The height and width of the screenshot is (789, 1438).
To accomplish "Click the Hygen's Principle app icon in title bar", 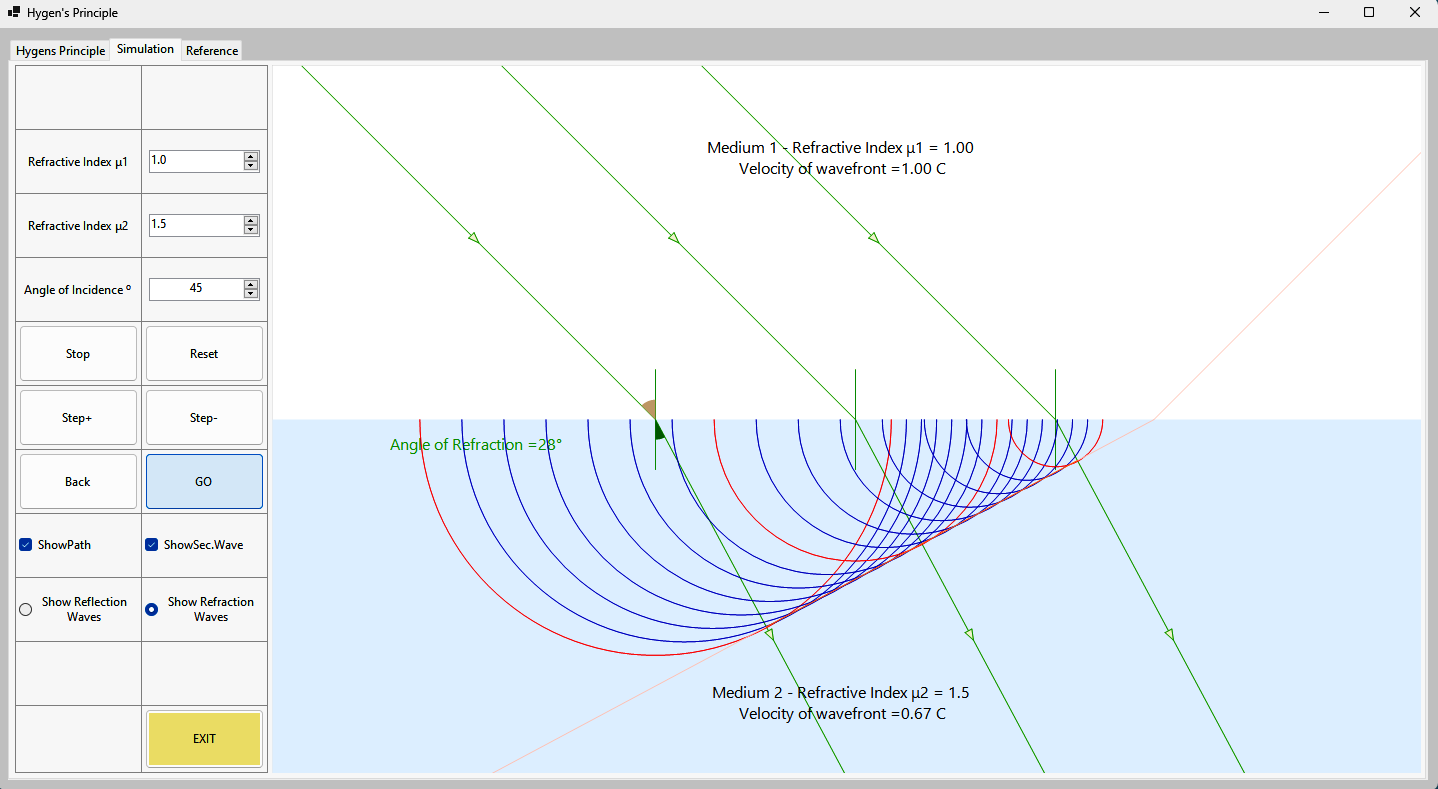I will pos(14,13).
